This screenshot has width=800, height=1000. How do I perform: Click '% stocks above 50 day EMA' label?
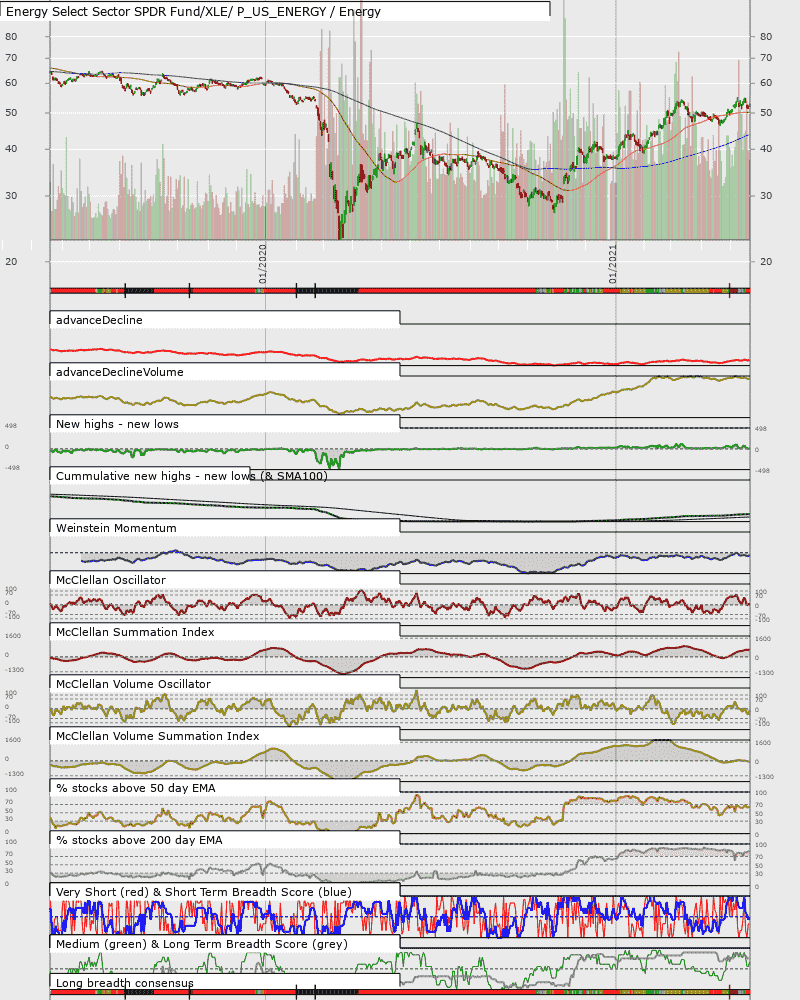(x=135, y=788)
